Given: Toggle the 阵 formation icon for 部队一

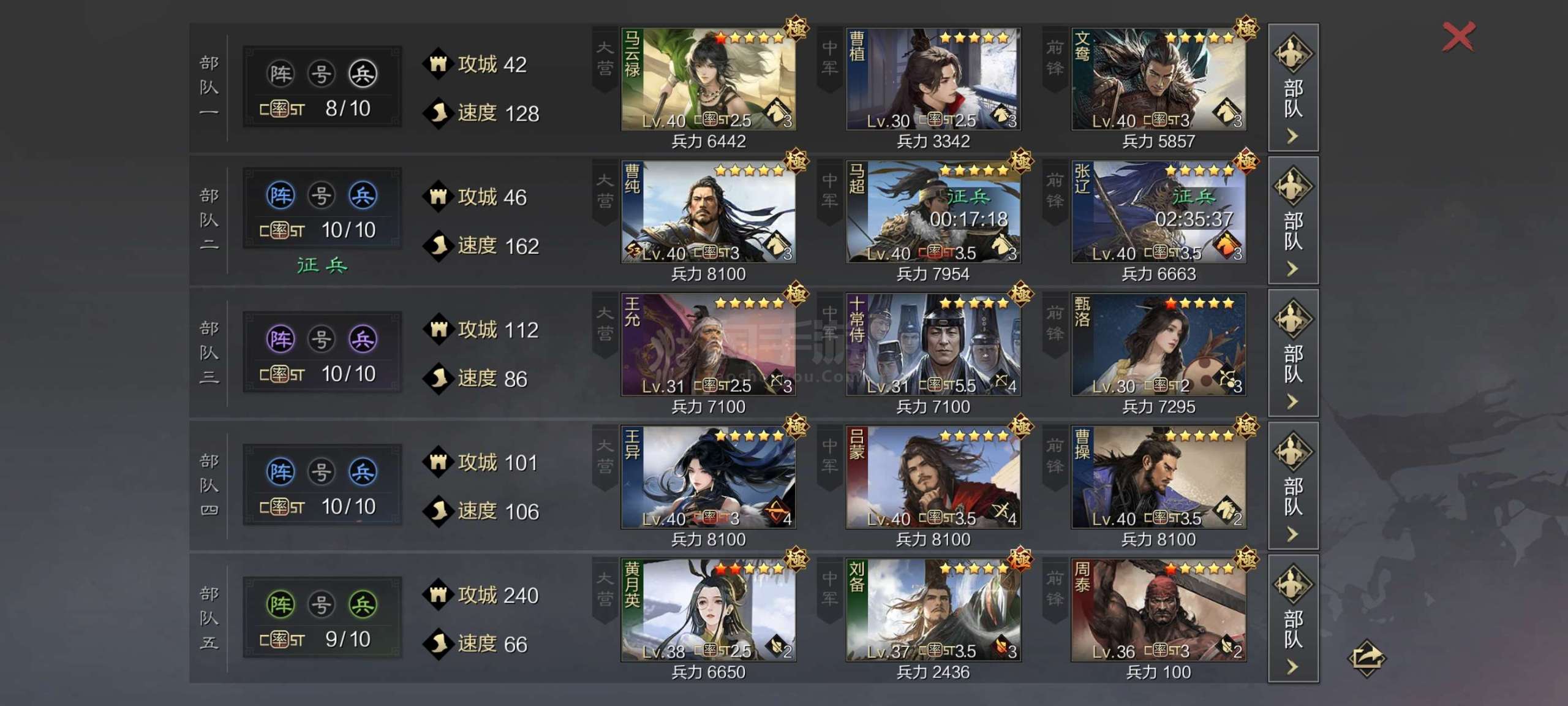Looking at the screenshot, I should click(x=281, y=74).
